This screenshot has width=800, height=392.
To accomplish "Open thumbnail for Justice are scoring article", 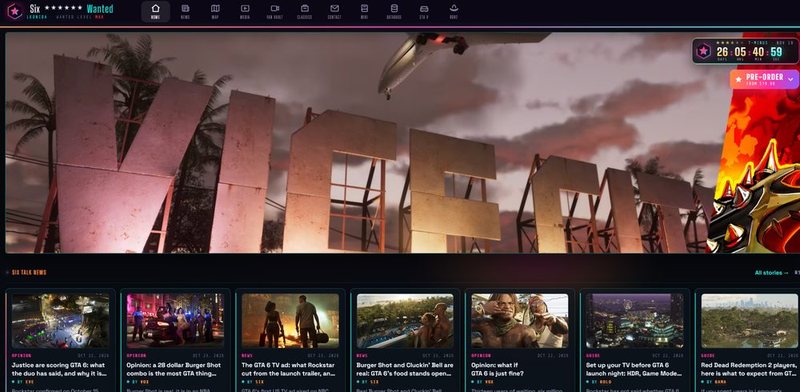I will 60,321.
